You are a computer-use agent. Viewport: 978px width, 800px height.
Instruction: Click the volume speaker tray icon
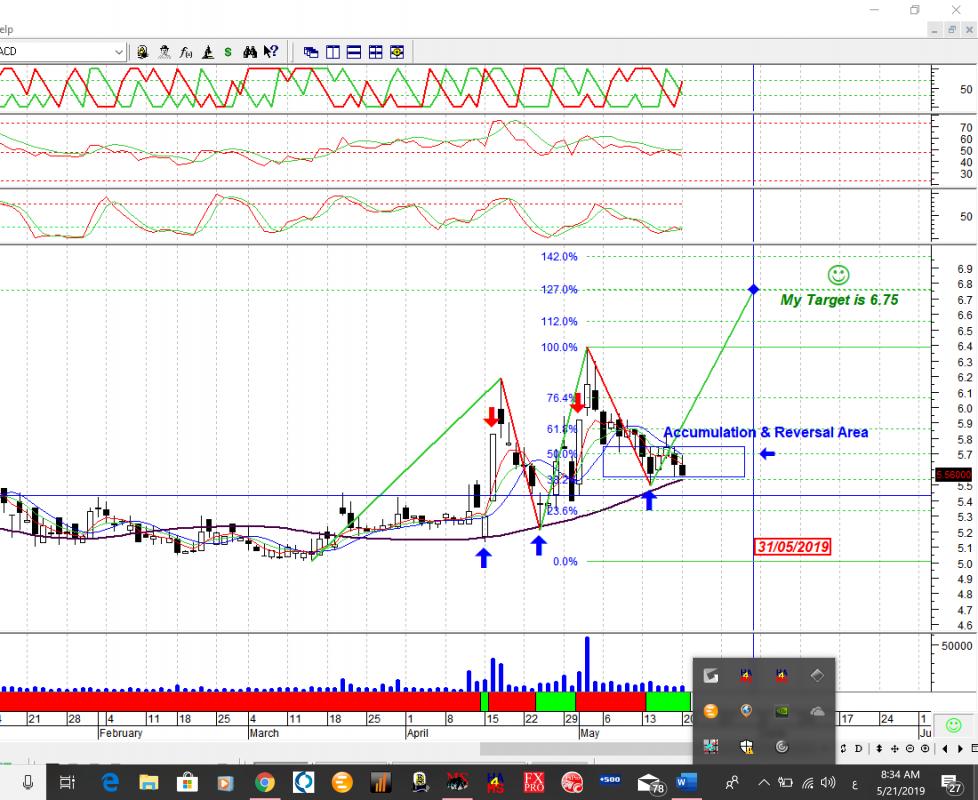click(827, 782)
